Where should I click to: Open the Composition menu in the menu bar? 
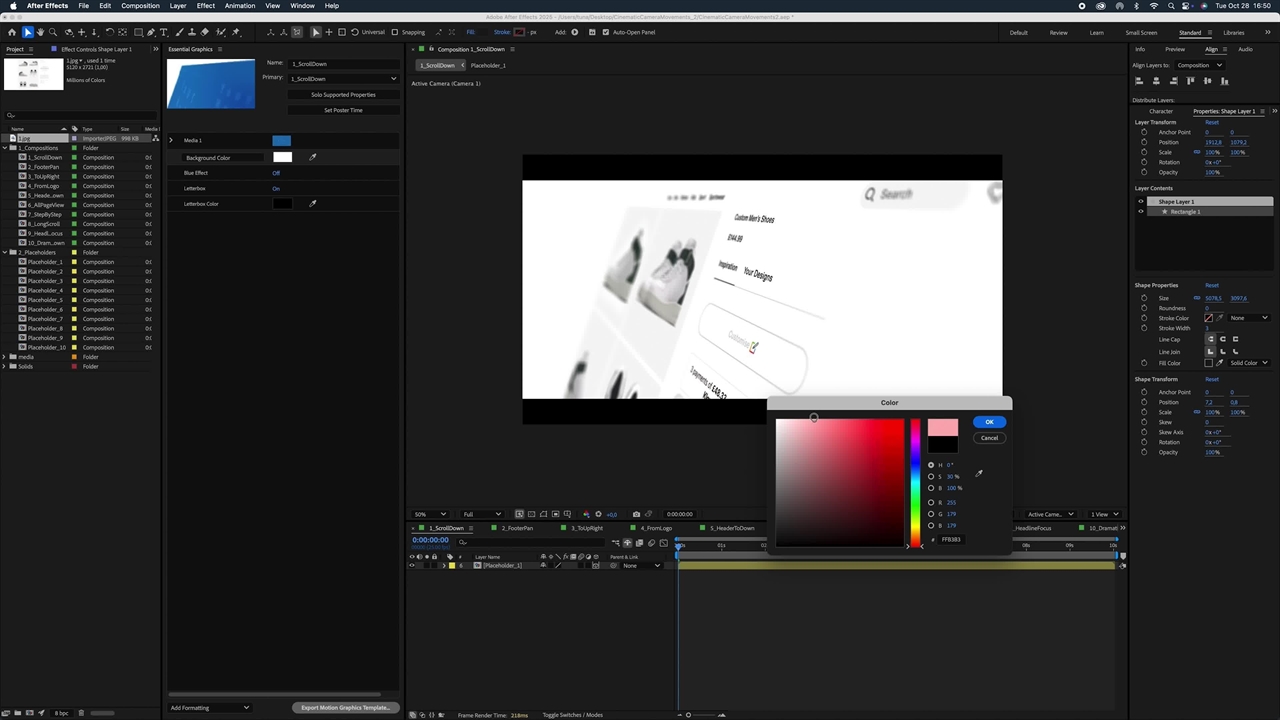click(x=140, y=6)
